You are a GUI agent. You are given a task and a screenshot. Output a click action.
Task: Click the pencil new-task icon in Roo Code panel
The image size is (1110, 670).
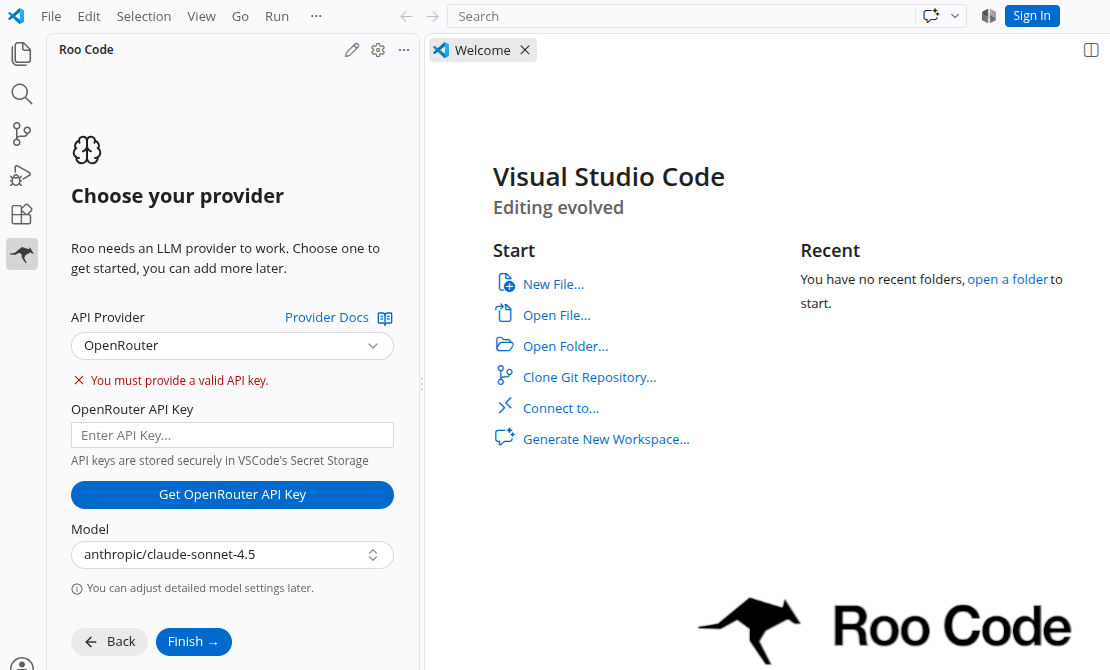click(x=352, y=50)
